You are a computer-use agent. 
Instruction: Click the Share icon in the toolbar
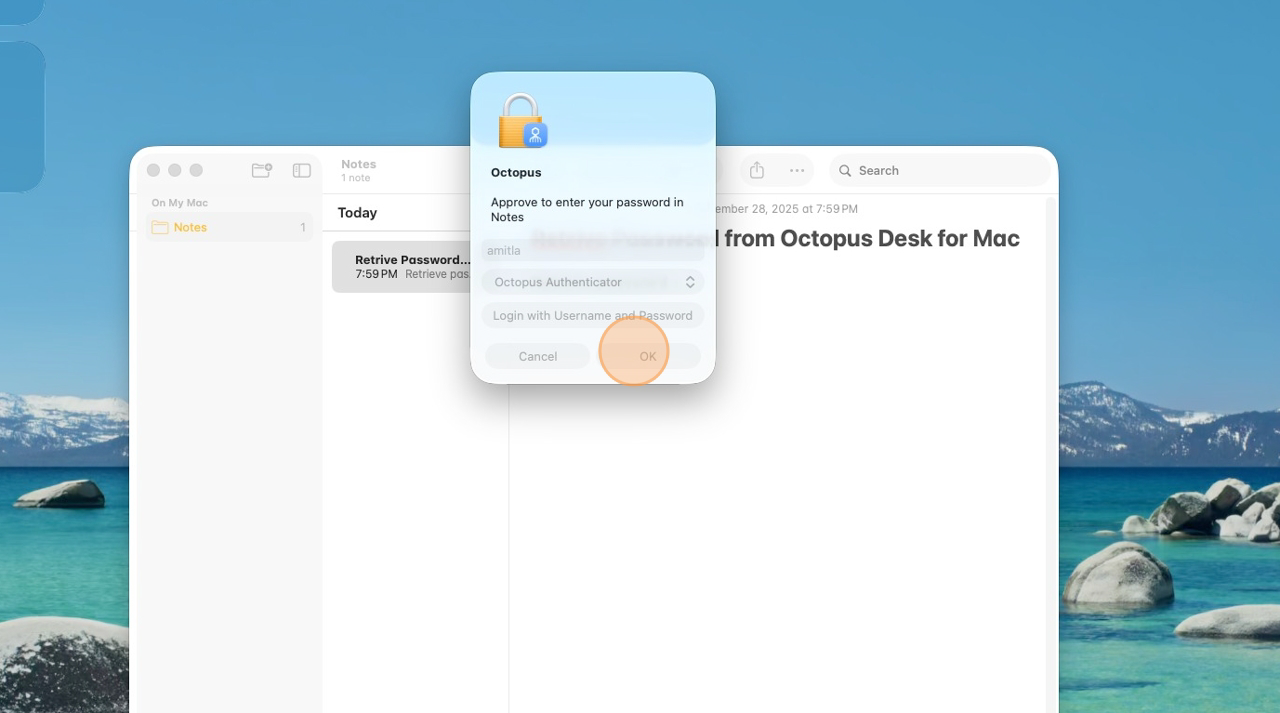756,170
